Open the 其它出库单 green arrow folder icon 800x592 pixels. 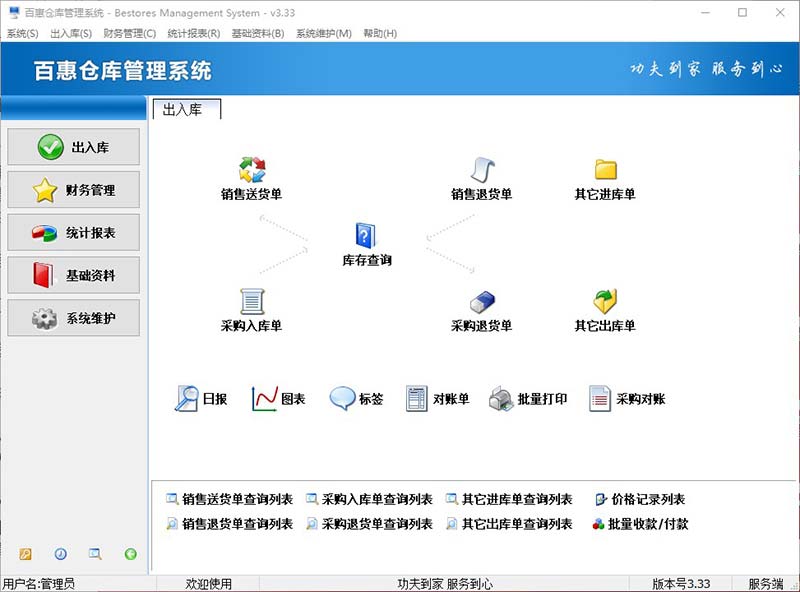click(605, 301)
